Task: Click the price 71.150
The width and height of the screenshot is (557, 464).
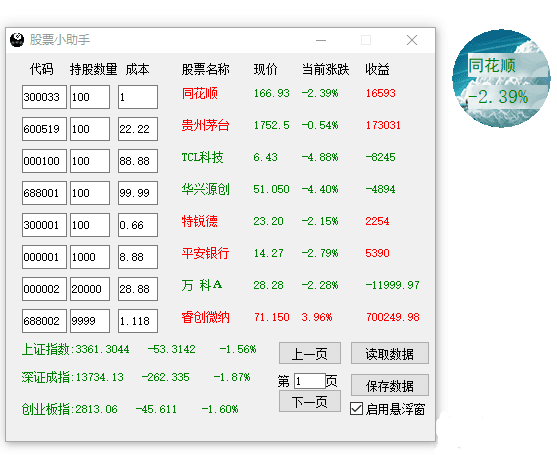Action: [x=271, y=317]
